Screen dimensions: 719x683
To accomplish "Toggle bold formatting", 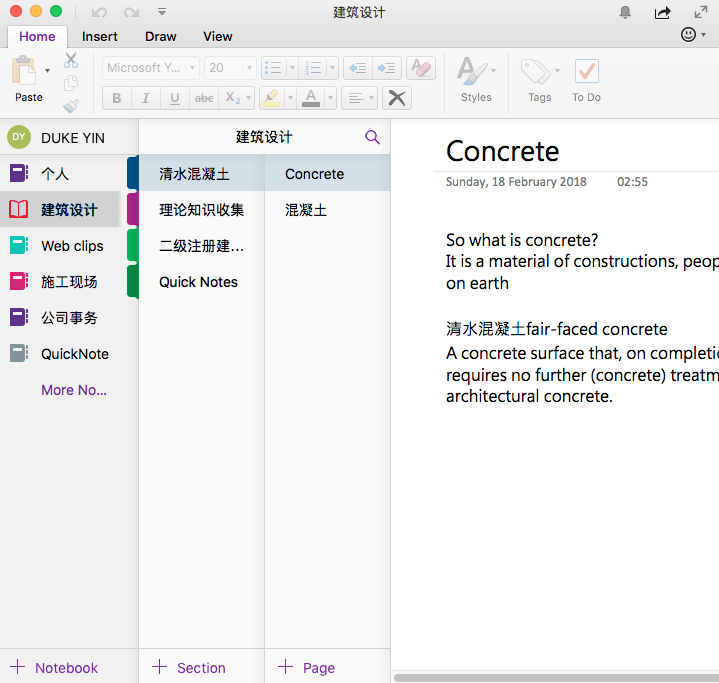I will pos(117,98).
